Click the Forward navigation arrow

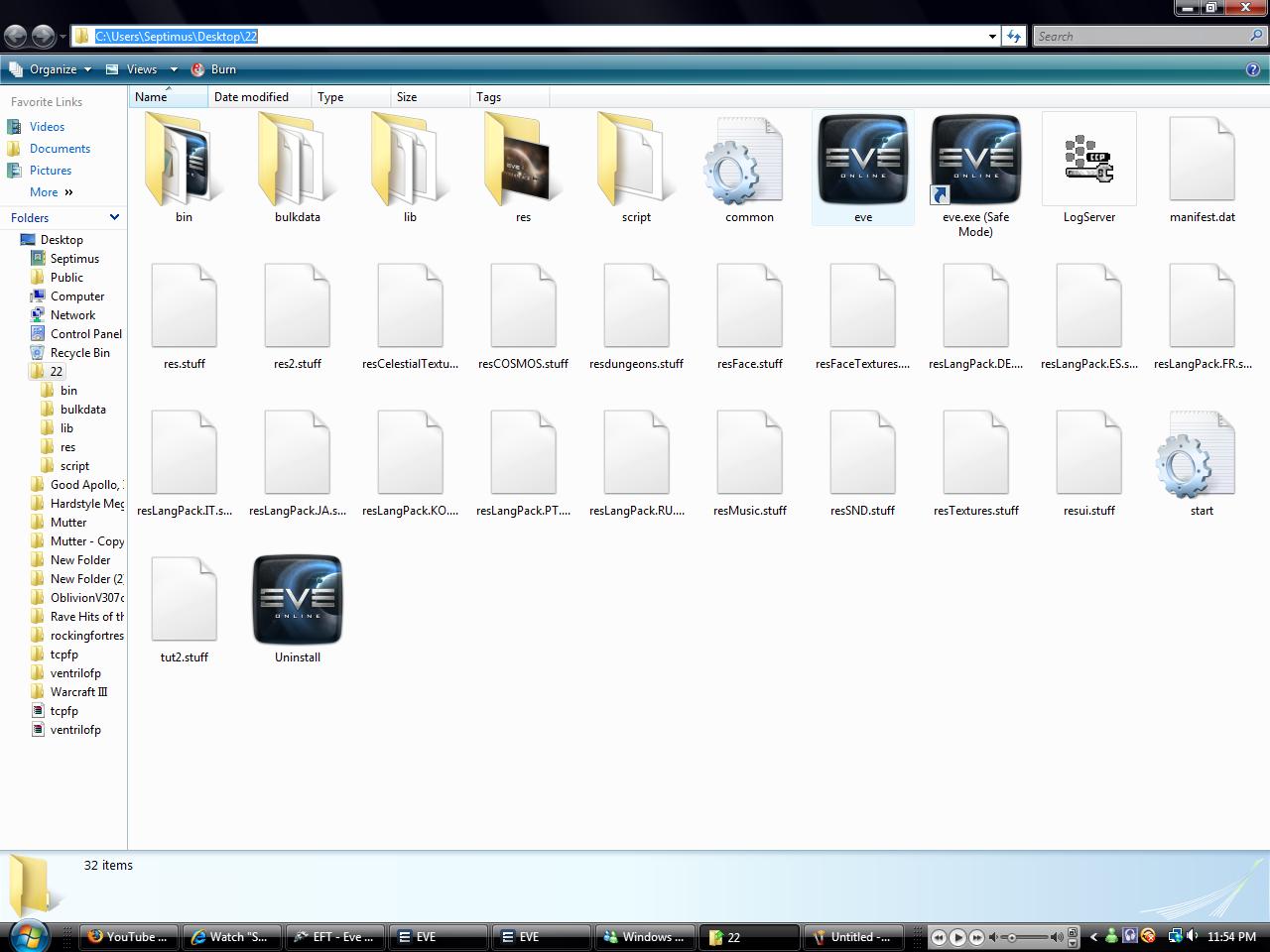tap(43, 37)
